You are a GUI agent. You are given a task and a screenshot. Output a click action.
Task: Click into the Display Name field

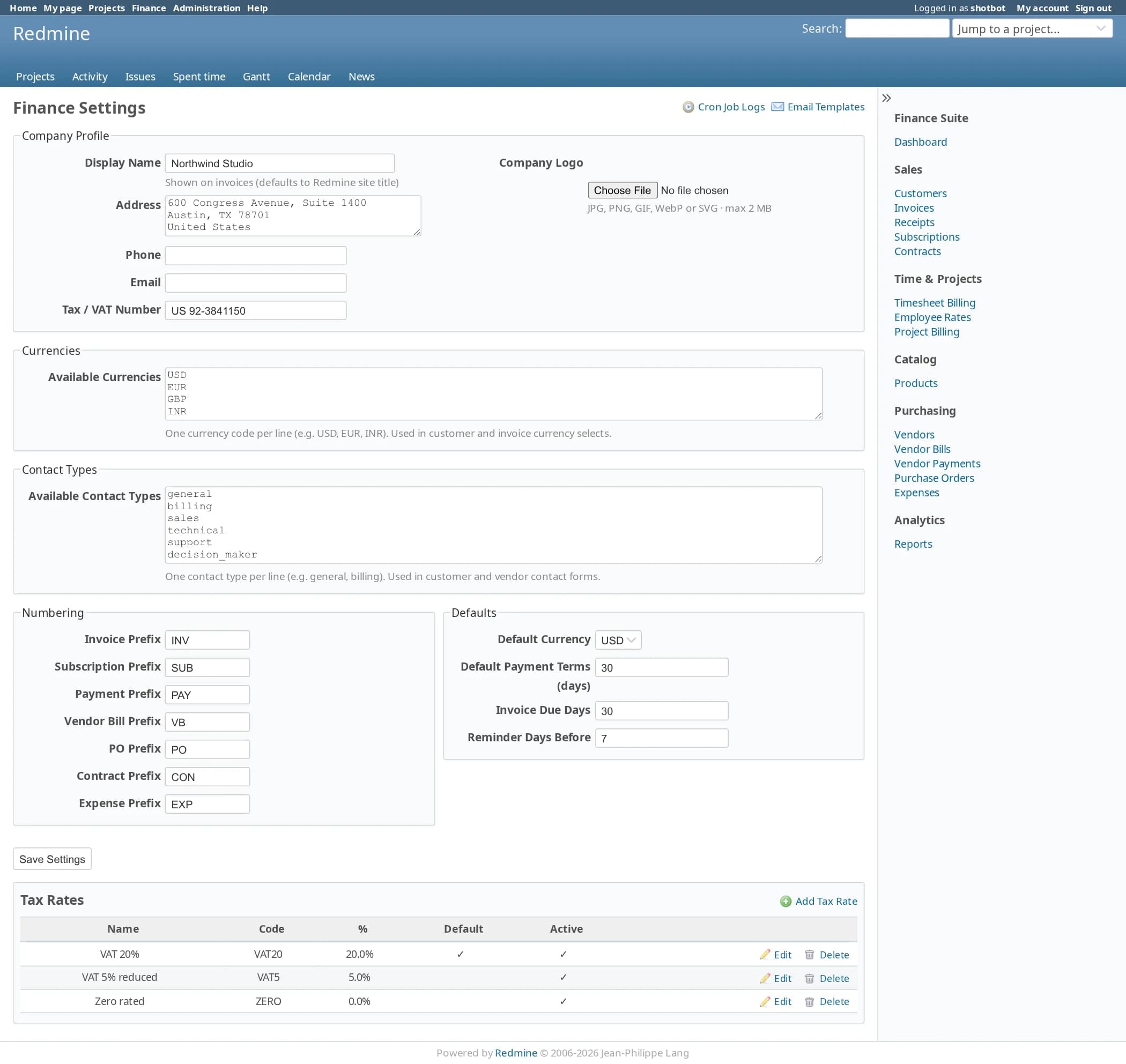[x=280, y=163]
